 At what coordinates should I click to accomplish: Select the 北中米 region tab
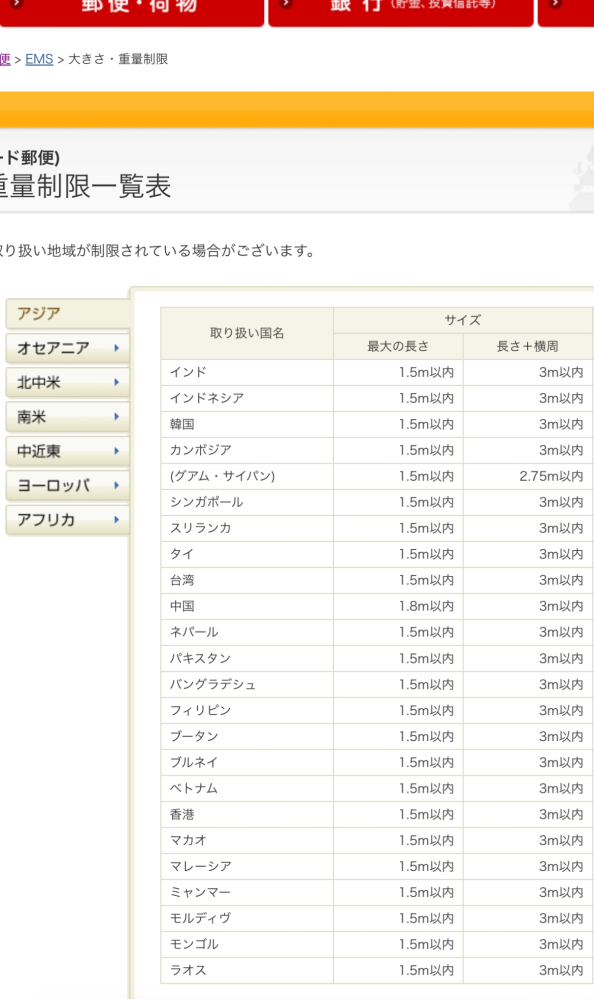[68, 382]
